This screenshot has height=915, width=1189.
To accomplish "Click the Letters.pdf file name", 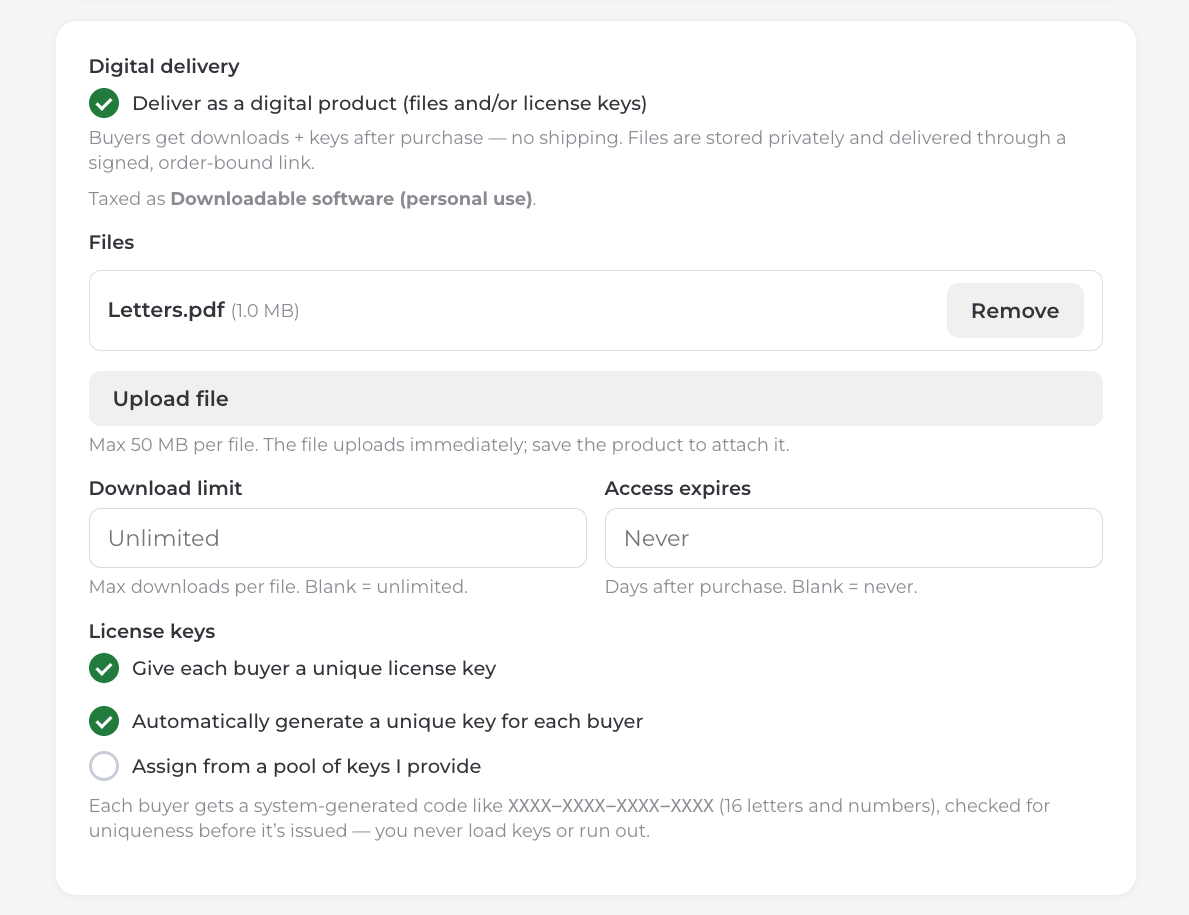I will (166, 310).
